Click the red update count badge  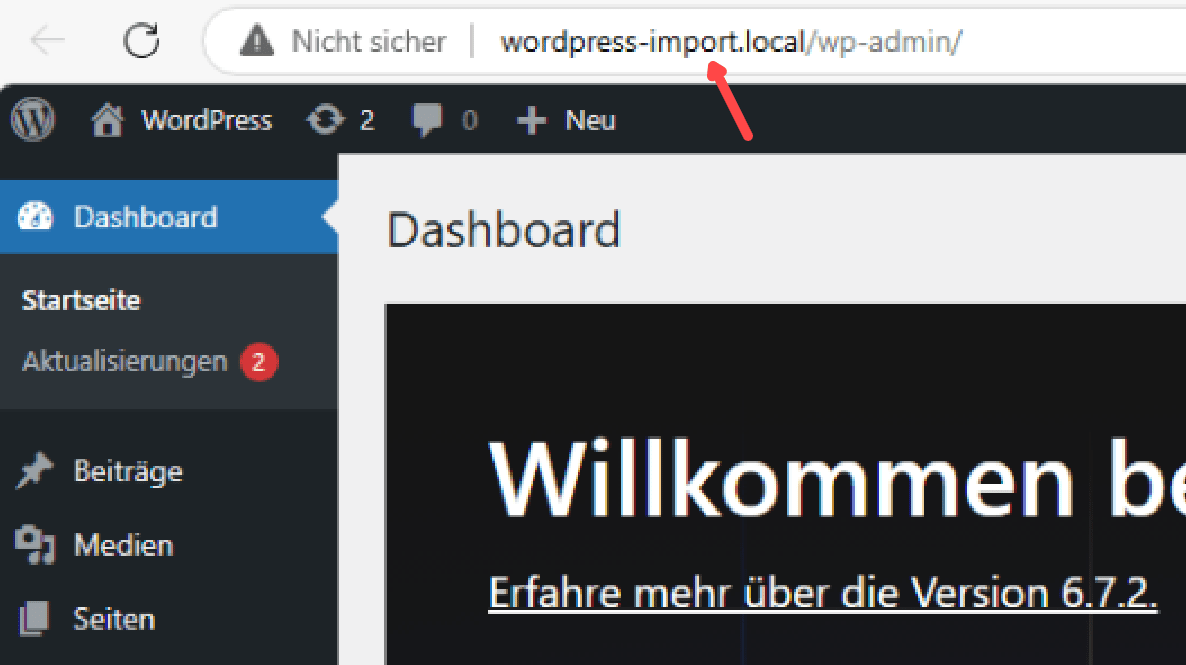tap(258, 362)
